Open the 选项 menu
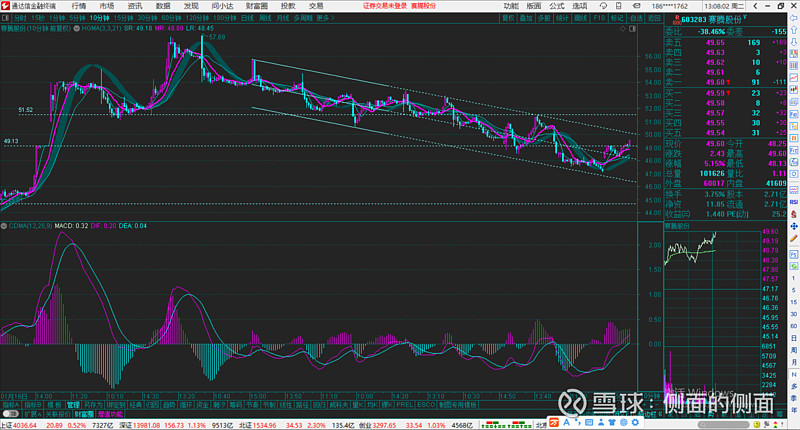Image resolution: width=800 pixels, height=430 pixels. click(x=580, y=6)
